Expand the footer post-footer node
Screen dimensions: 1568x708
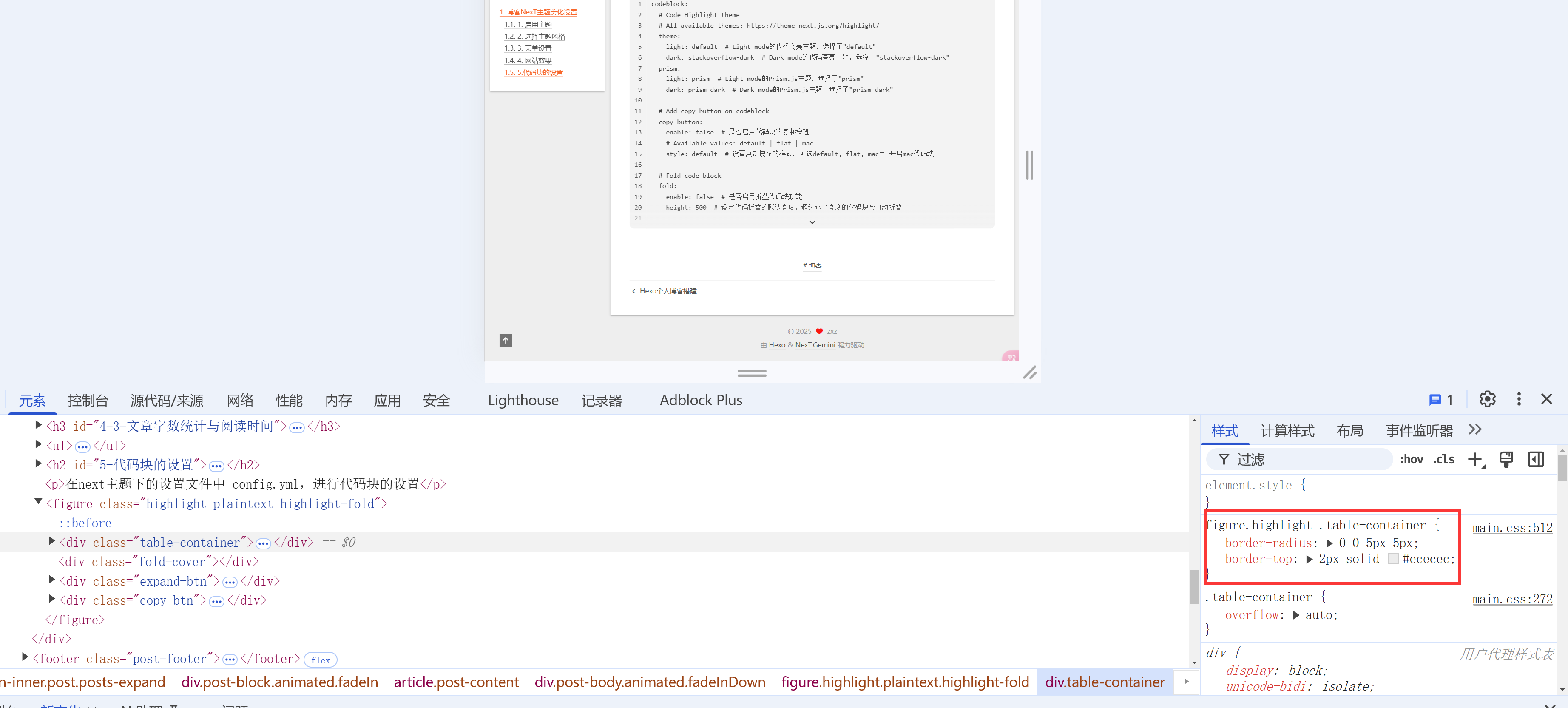click(25, 657)
